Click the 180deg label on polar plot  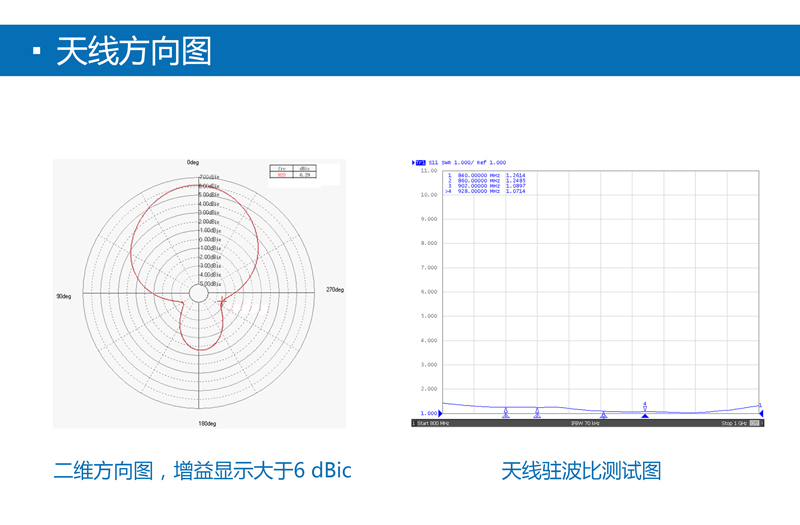click(x=207, y=423)
